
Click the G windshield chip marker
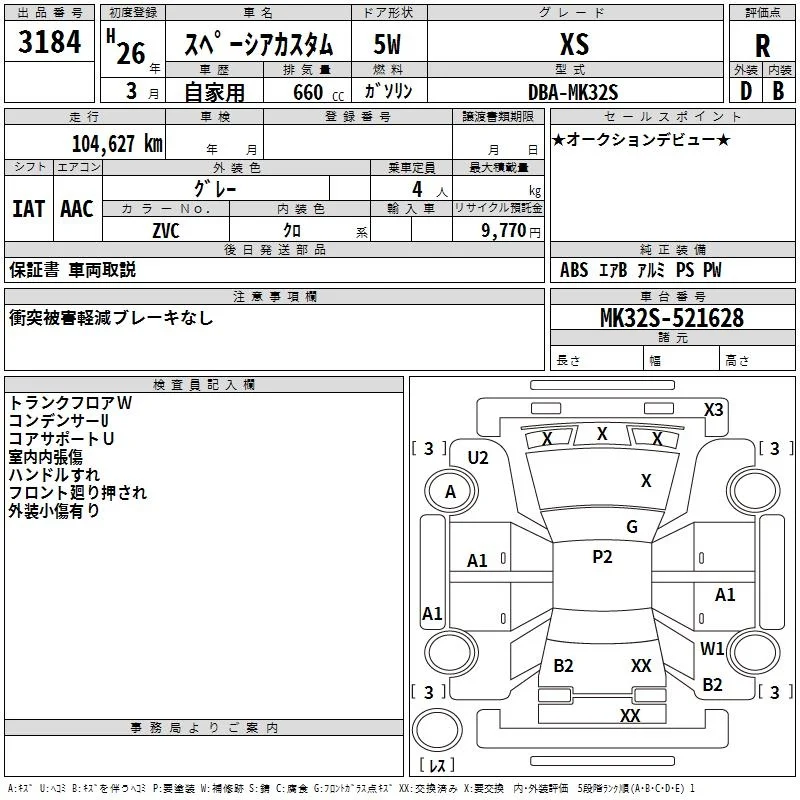point(632,527)
